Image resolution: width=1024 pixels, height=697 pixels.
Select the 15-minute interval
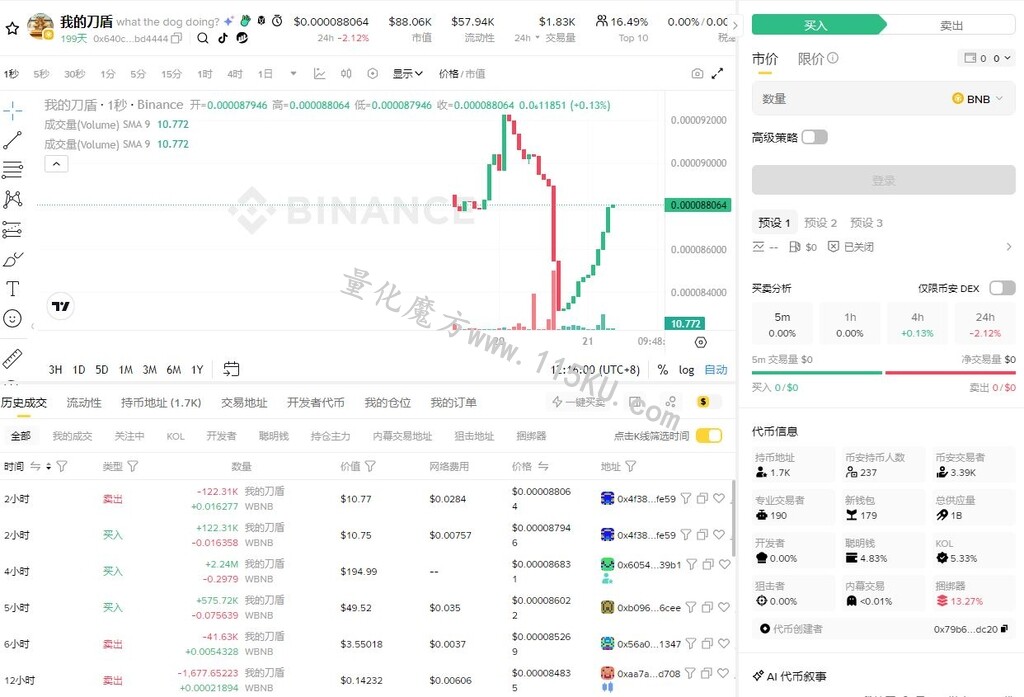(171, 74)
